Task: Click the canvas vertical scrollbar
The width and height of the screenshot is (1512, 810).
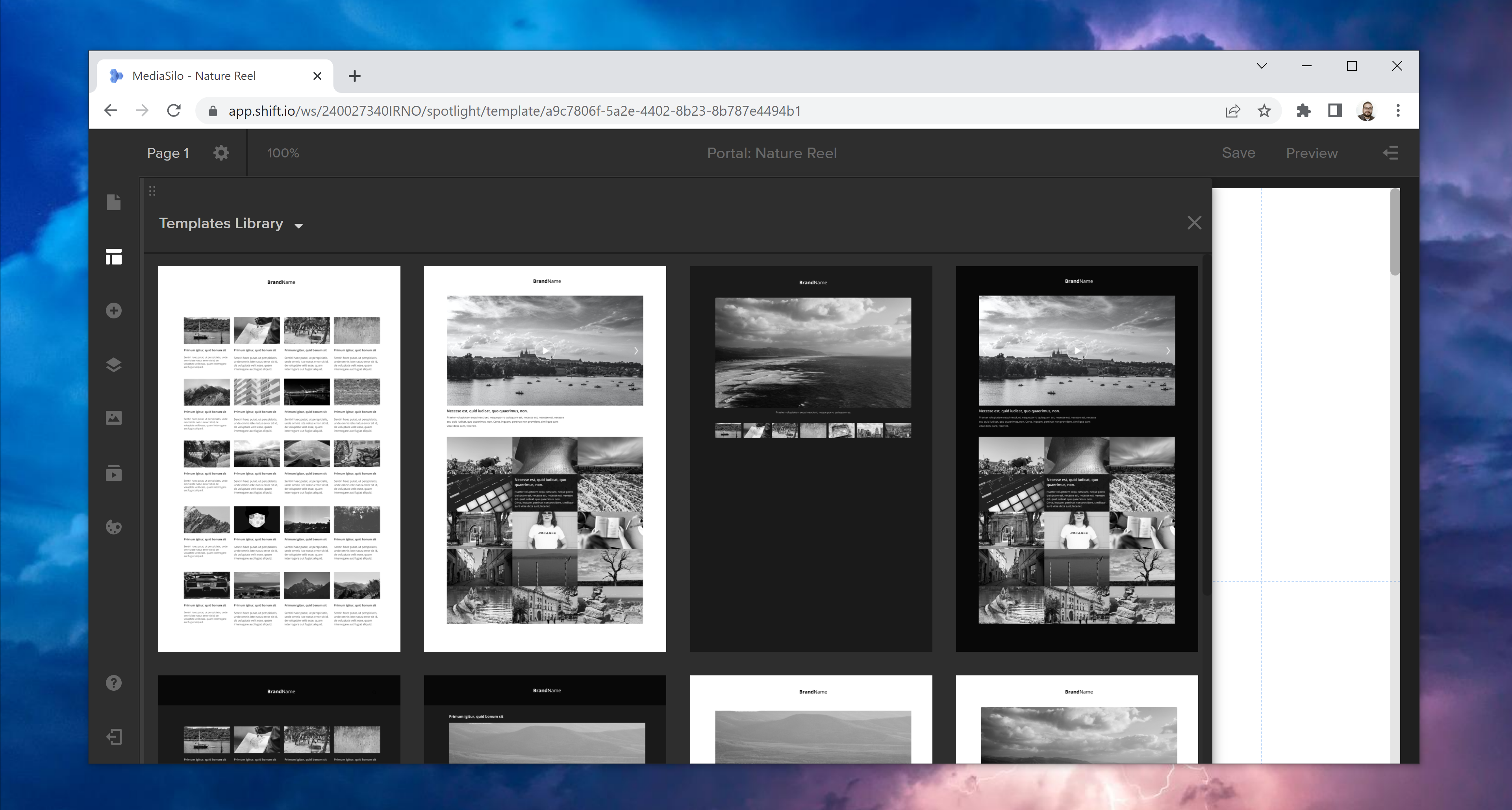Action: [x=1395, y=232]
